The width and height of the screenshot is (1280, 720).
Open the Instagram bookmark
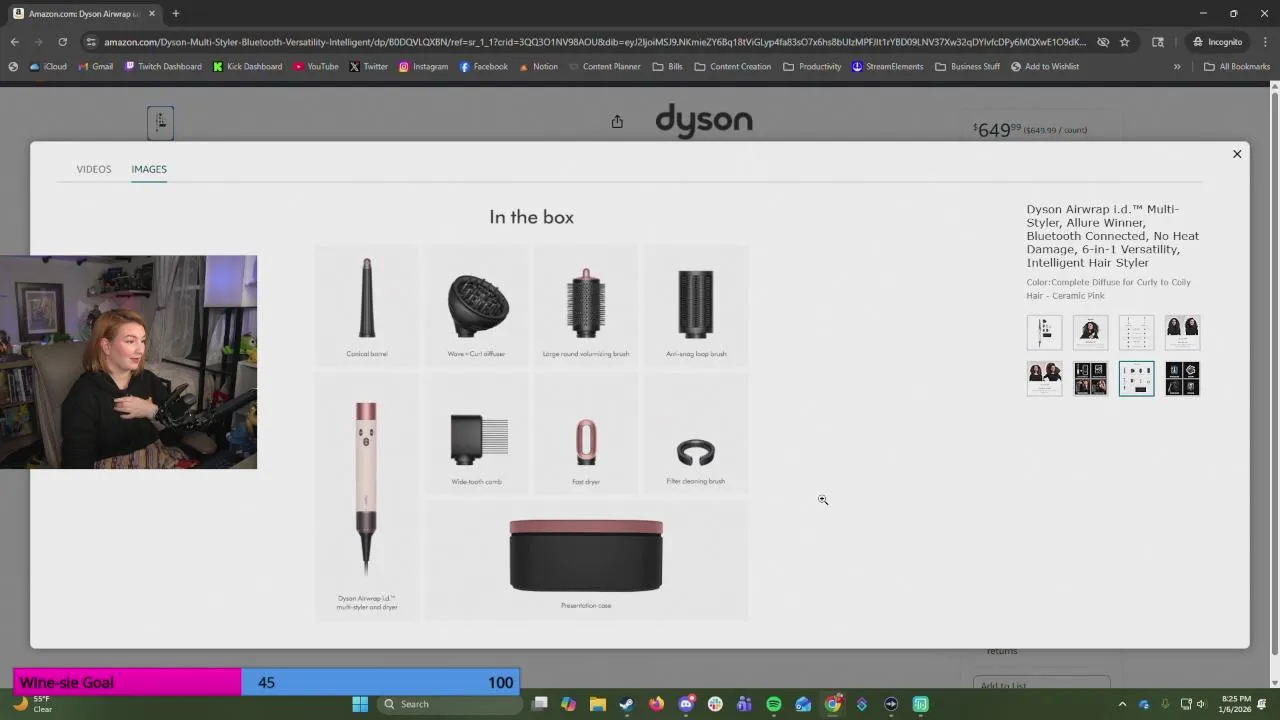click(x=423, y=67)
